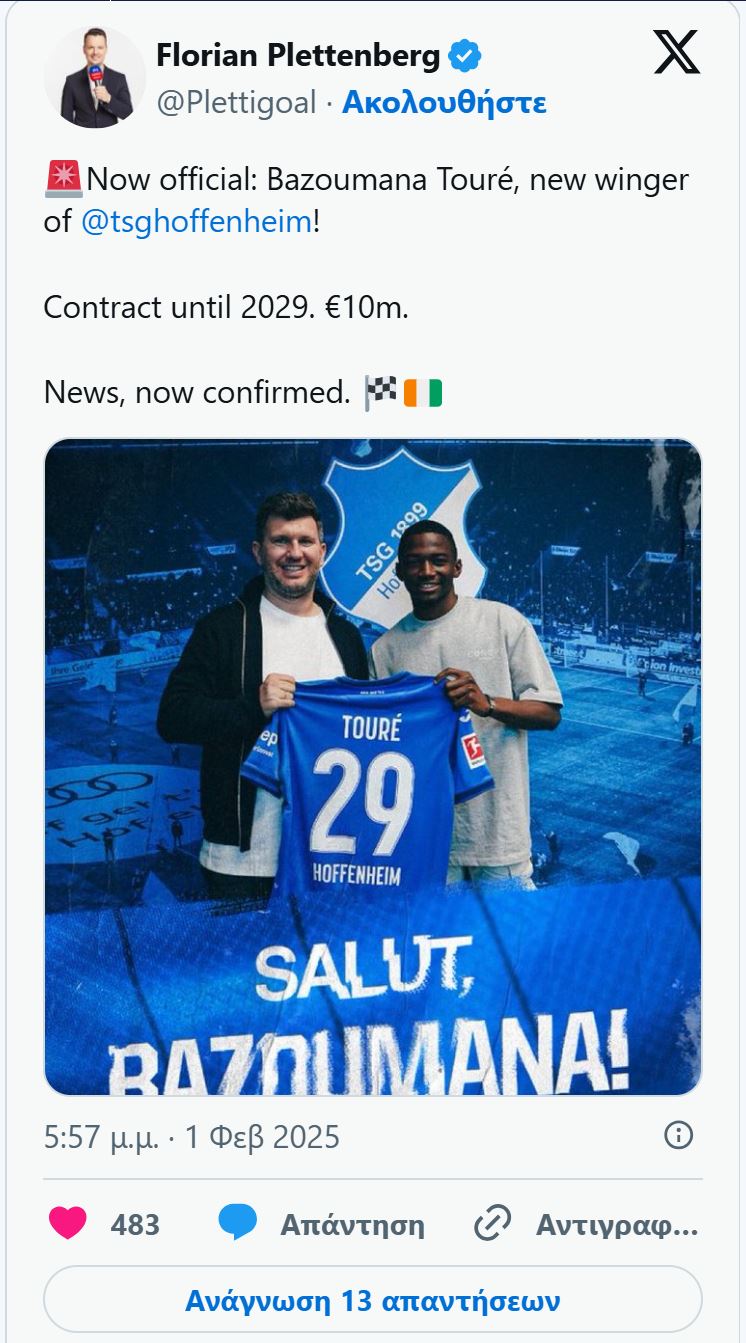Viewport: 746px width, 1343px height.
Task: Open Florian Plettenberg's profile picture
Action: click(95, 77)
